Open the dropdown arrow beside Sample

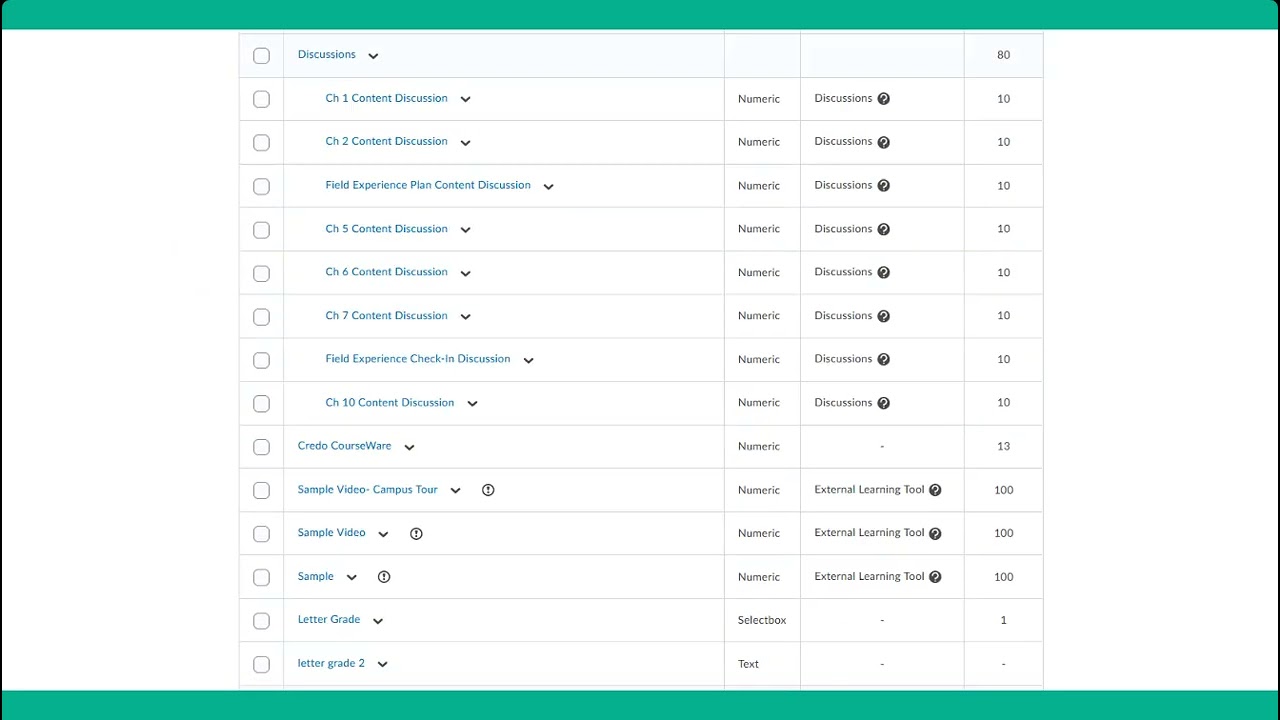coord(351,578)
